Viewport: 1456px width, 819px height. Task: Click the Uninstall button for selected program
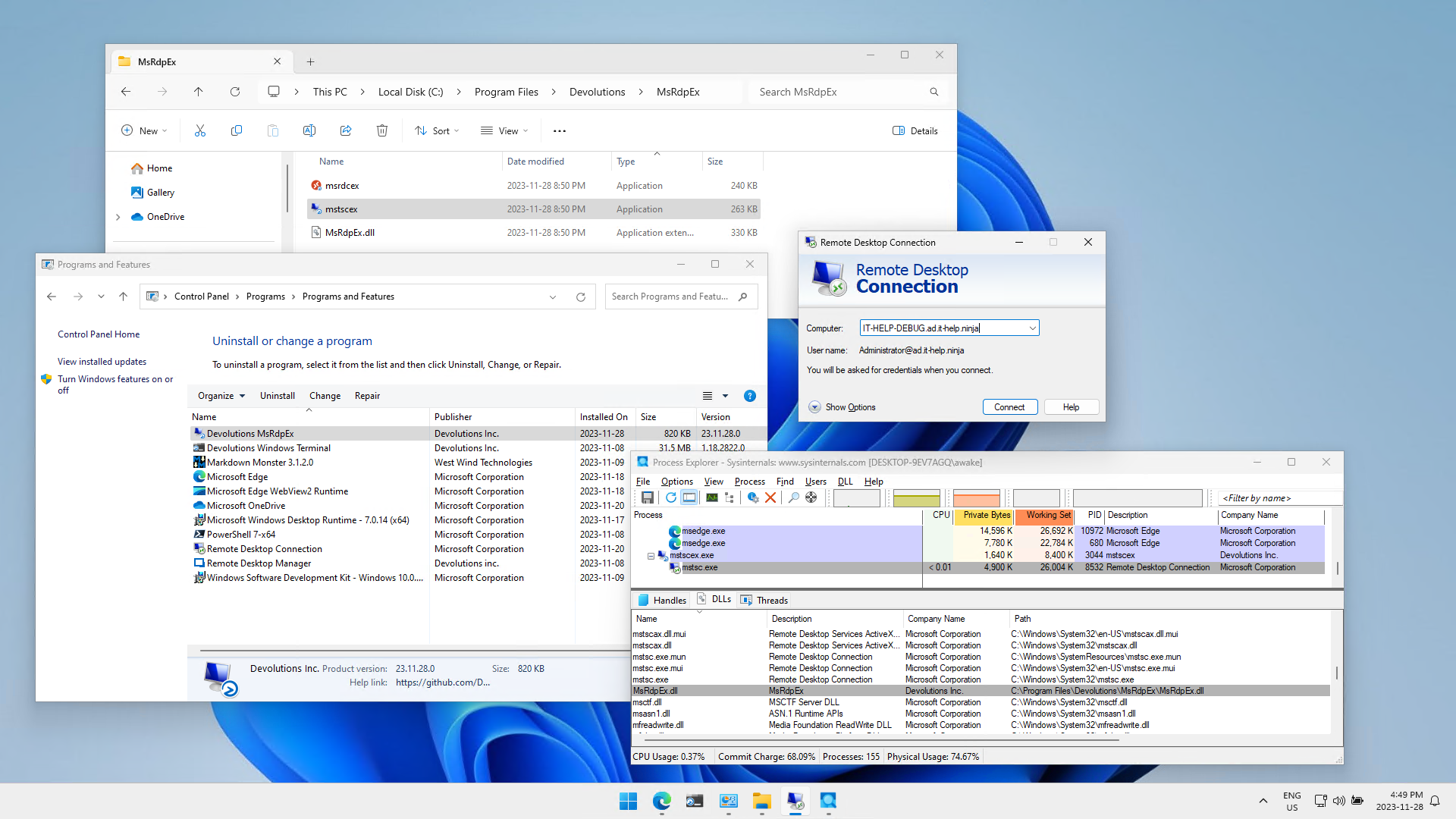tap(278, 395)
